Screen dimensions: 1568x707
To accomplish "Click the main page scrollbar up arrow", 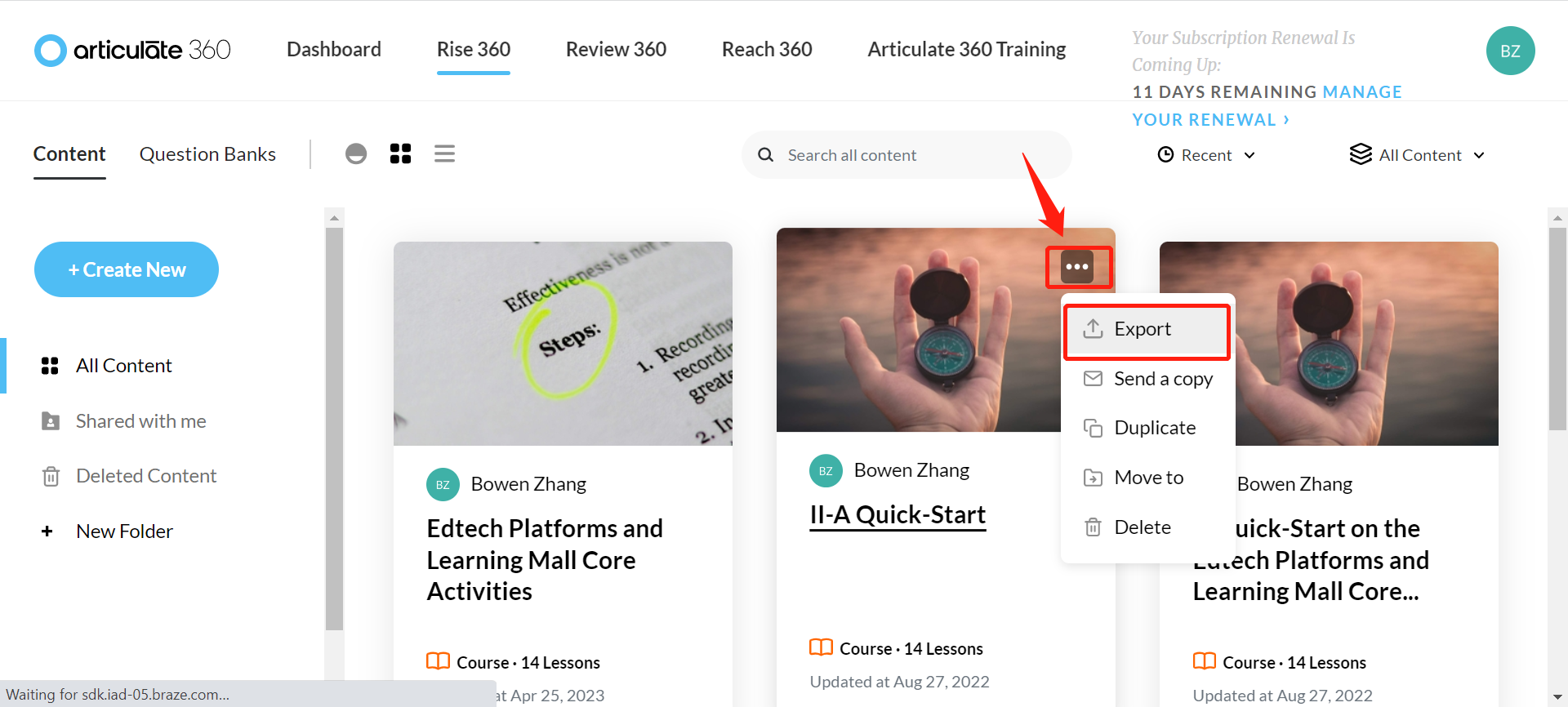I will (x=1557, y=218).
